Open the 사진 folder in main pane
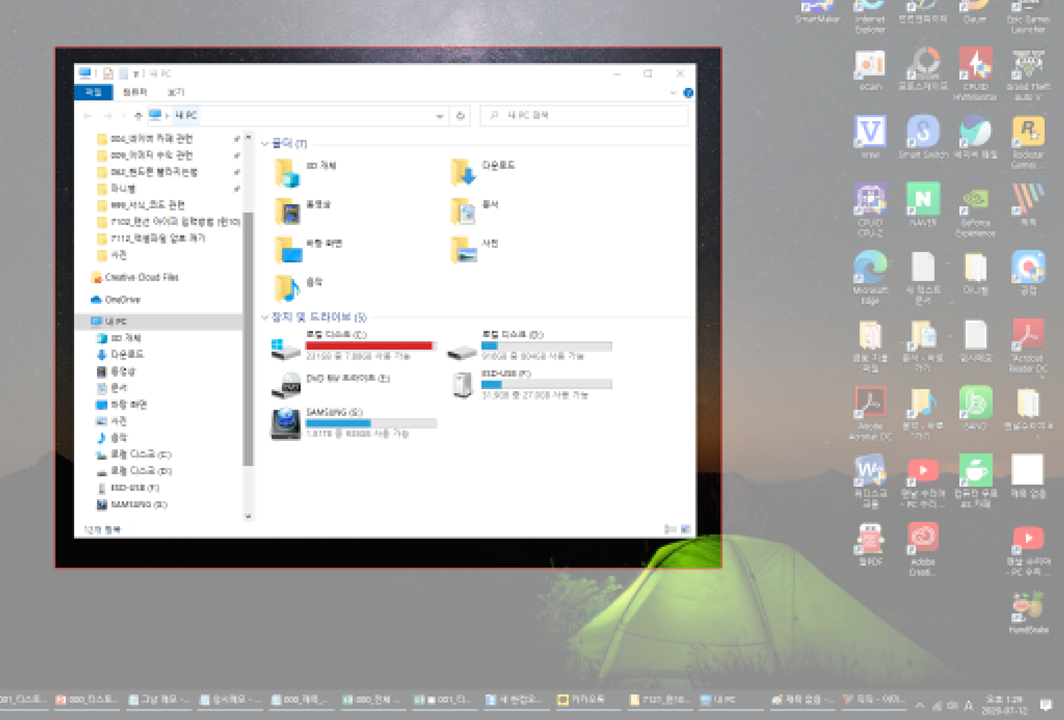The width and height of the screenshot is (1064, 720). click(475, 250)
